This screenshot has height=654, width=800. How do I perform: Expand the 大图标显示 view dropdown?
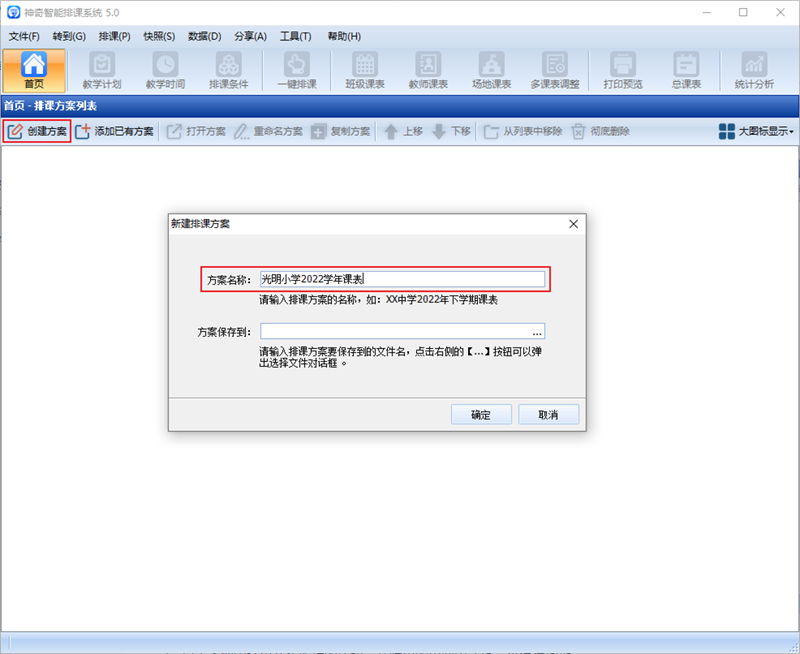(x=756, y=131)
